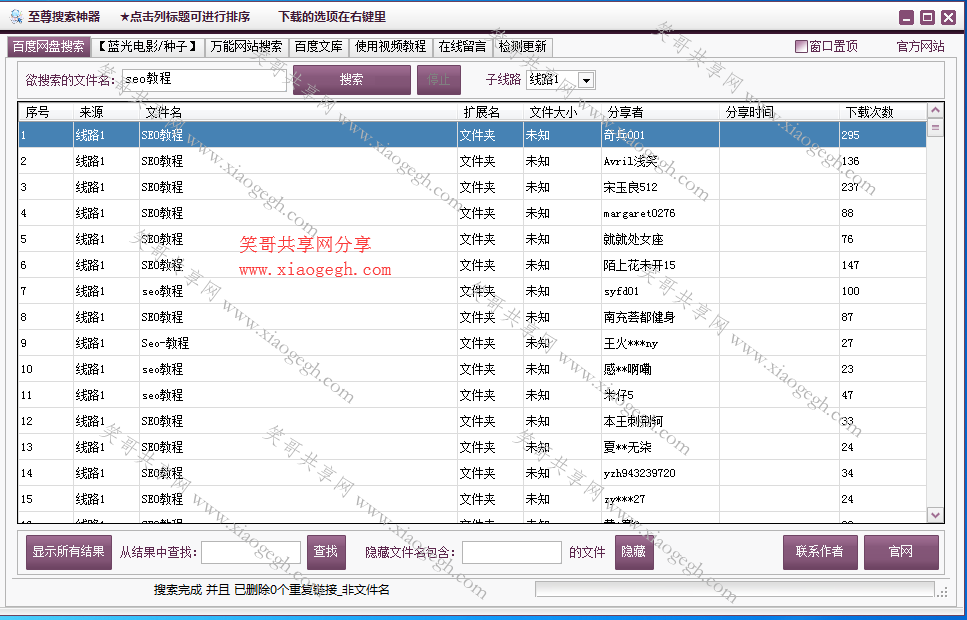
Task: Open the 【蓝光电影/种子】 tab
Action: click(147, 47)
